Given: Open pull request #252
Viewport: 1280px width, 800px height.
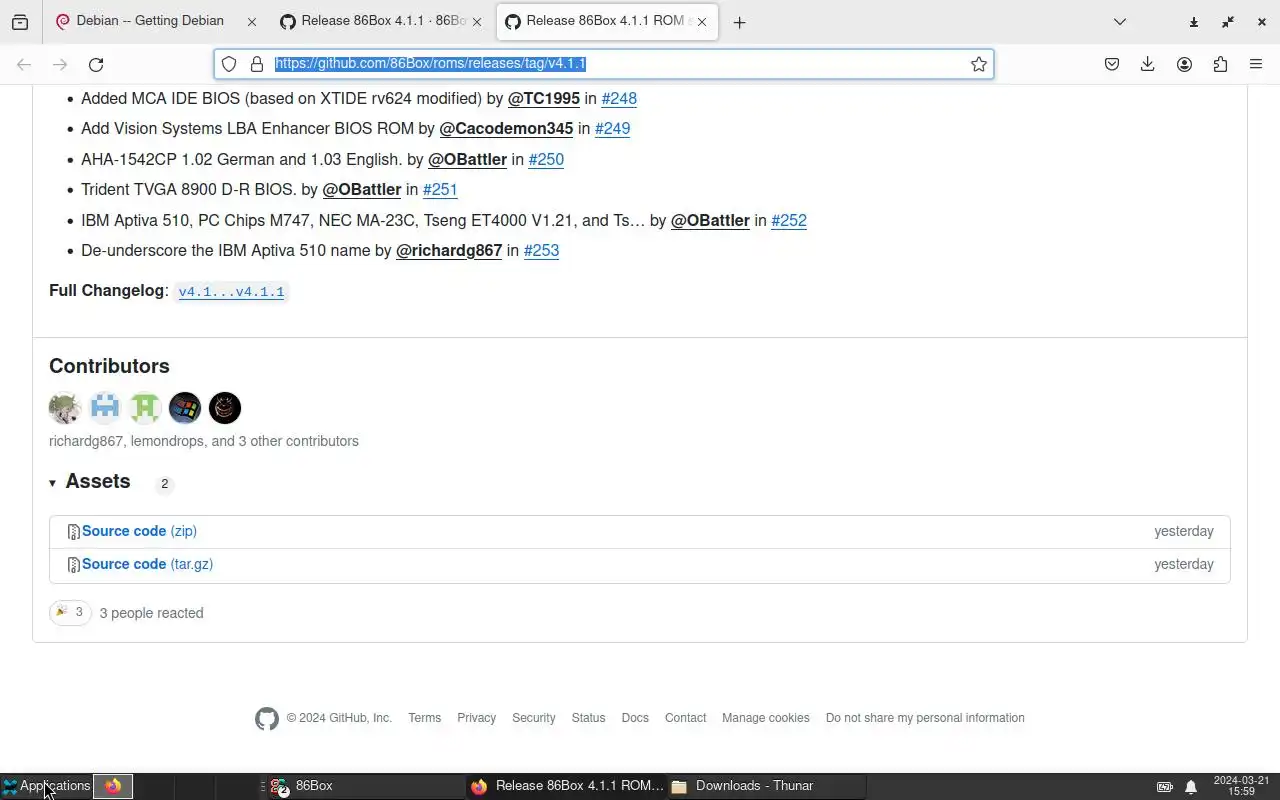Looking at the screenshot, I should [789, 220].
